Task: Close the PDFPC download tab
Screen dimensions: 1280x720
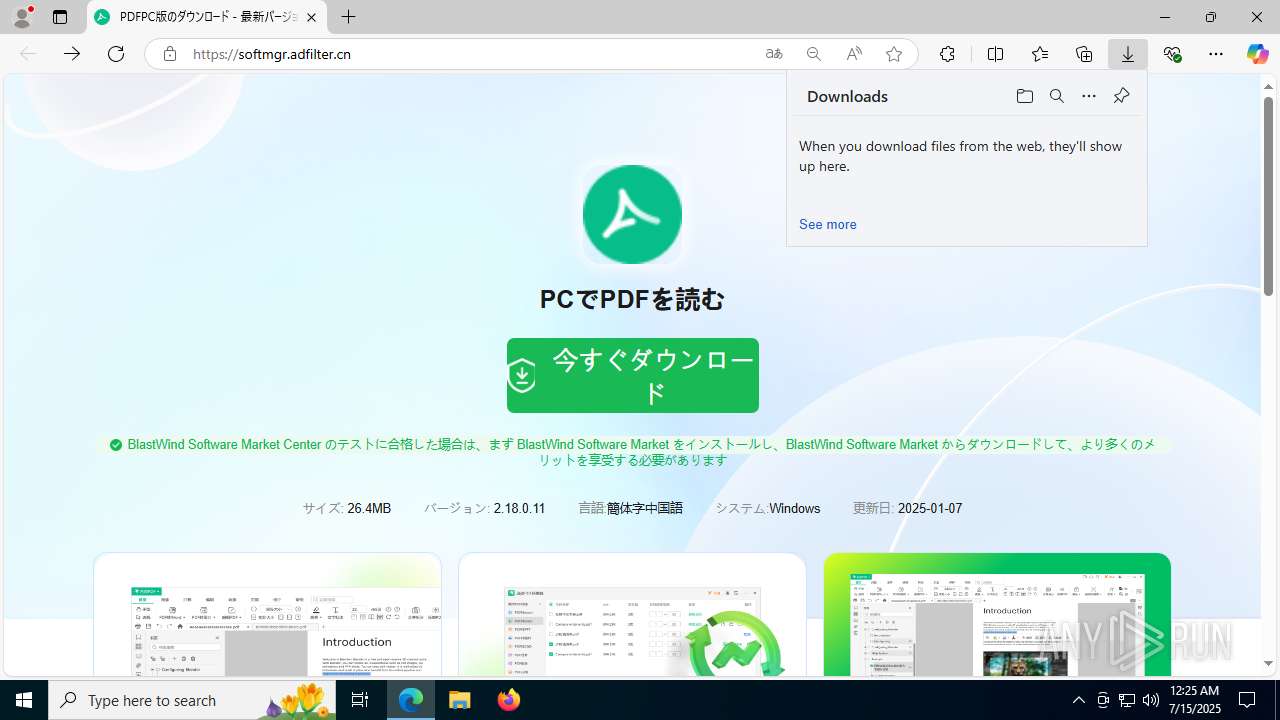Action: coord(312,17)
